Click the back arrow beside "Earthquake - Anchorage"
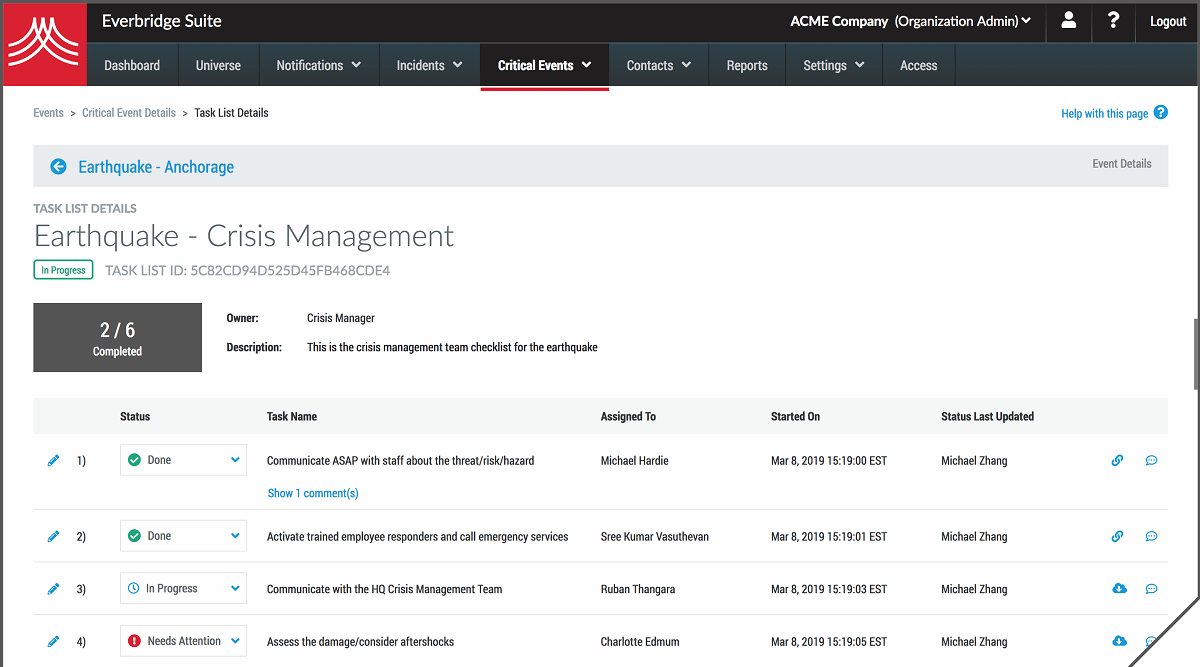Screen dimensions: 1200x667 [58, 166]
